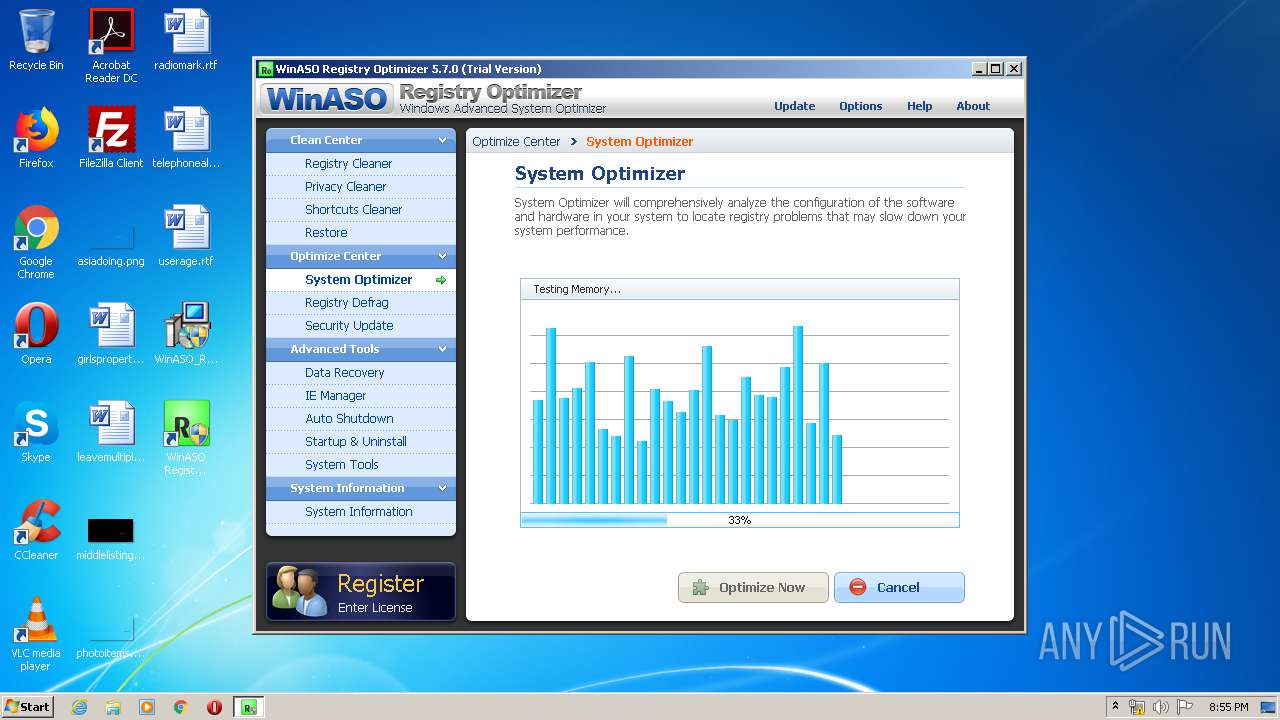Click Register Enter License banner
Screen dimensions: 1280x720
point(361,592)
